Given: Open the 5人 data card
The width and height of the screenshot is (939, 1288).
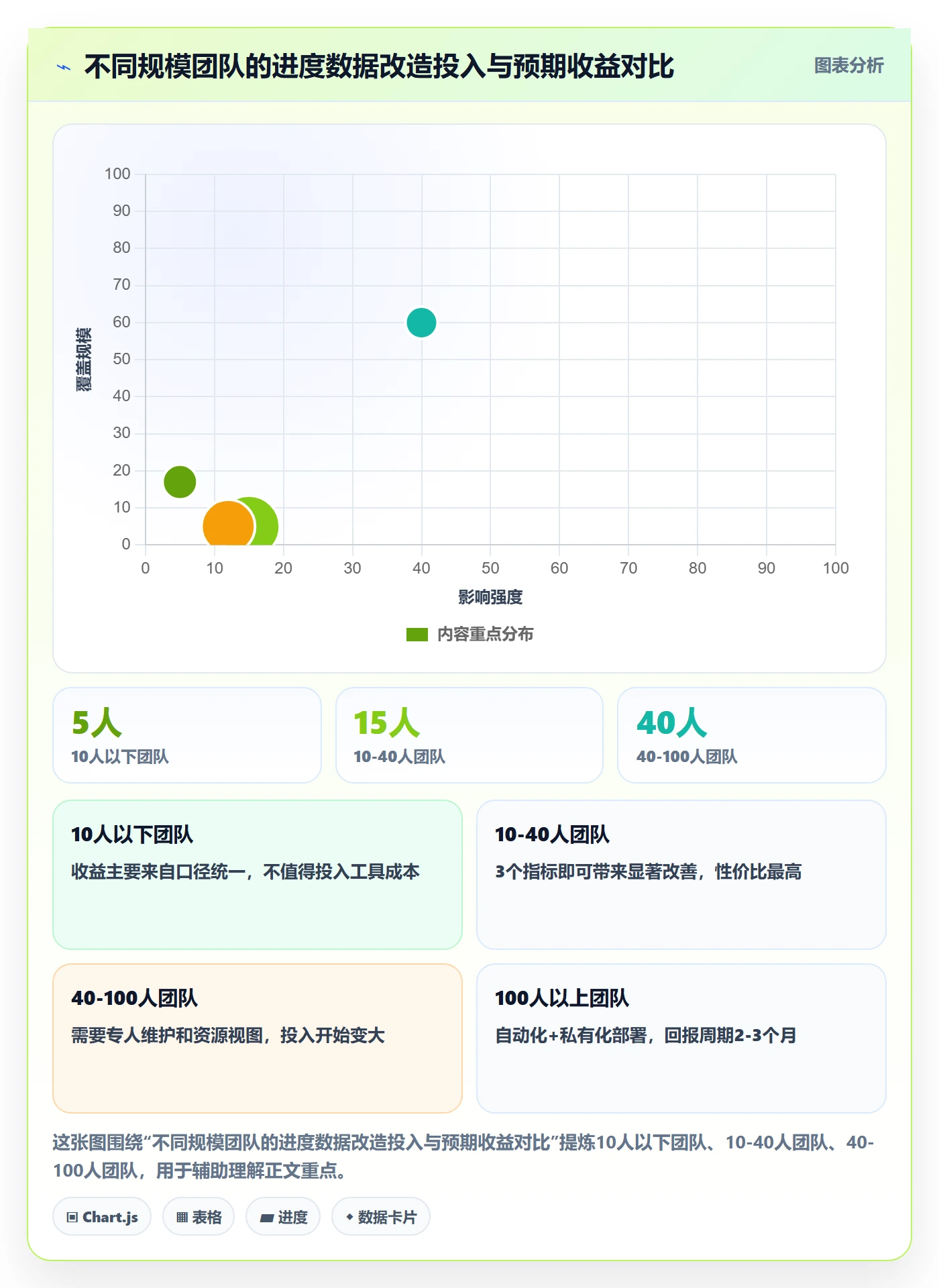Looking at the screenshot, I should tap(187, 735).
